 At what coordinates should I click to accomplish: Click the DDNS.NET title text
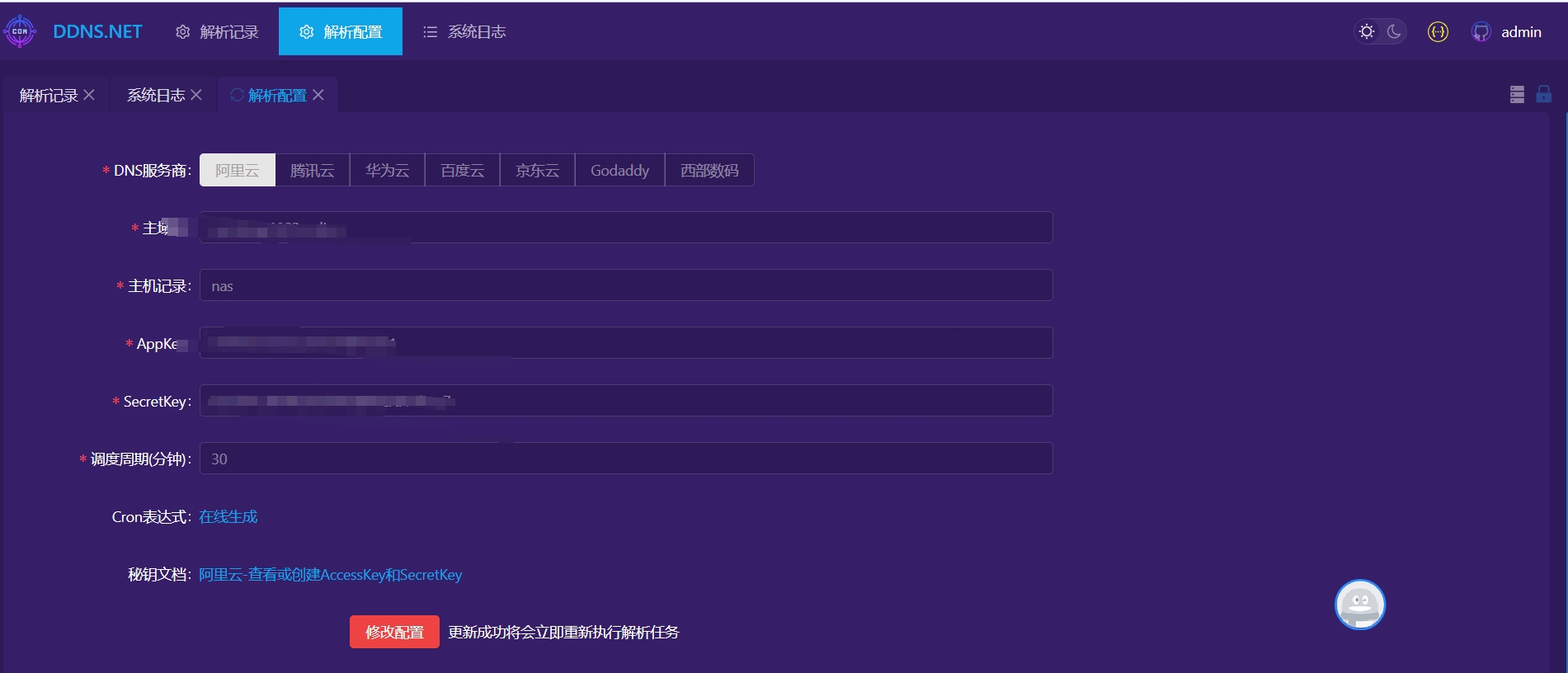click(x=97, y=31)
